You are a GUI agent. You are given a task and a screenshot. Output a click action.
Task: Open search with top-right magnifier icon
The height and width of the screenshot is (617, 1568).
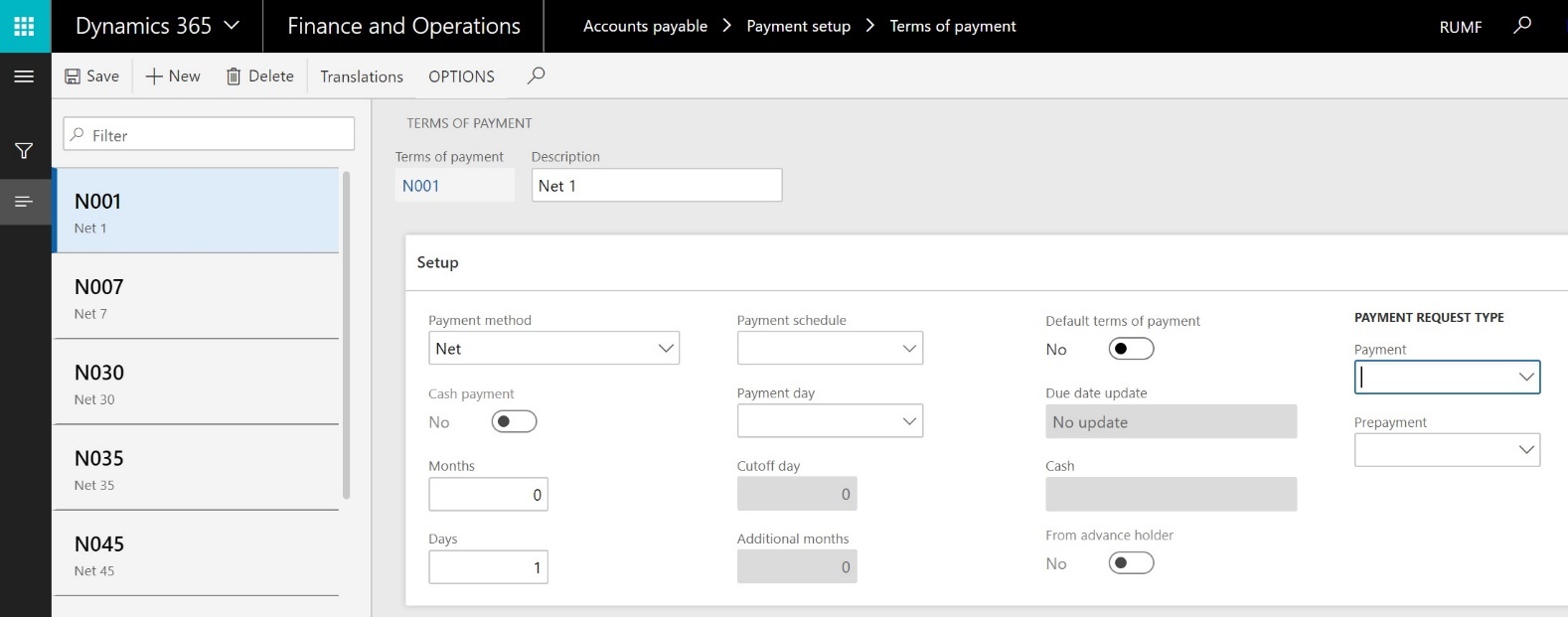click(x=1521, y=26)
